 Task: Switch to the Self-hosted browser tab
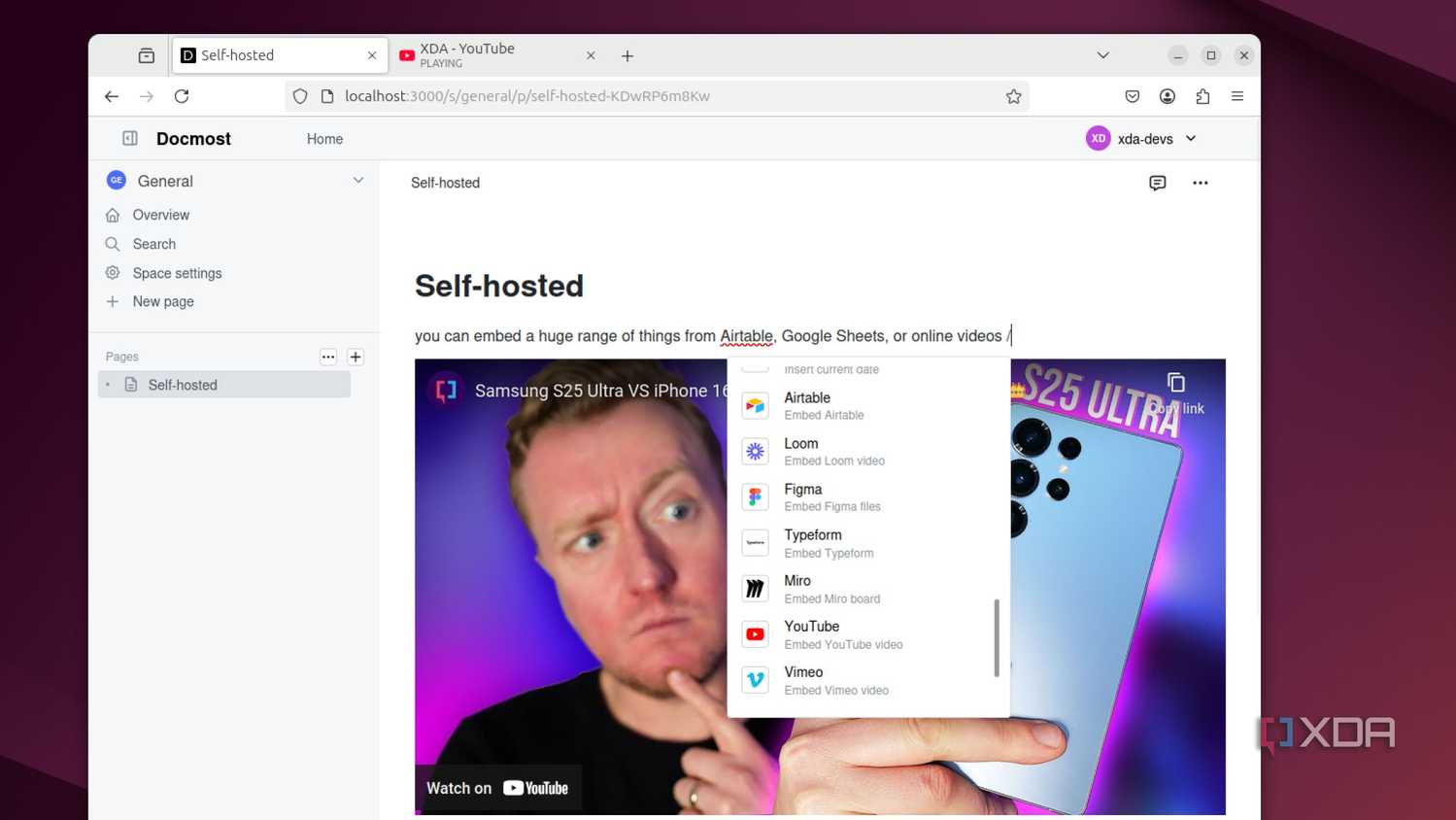point(280,55)
